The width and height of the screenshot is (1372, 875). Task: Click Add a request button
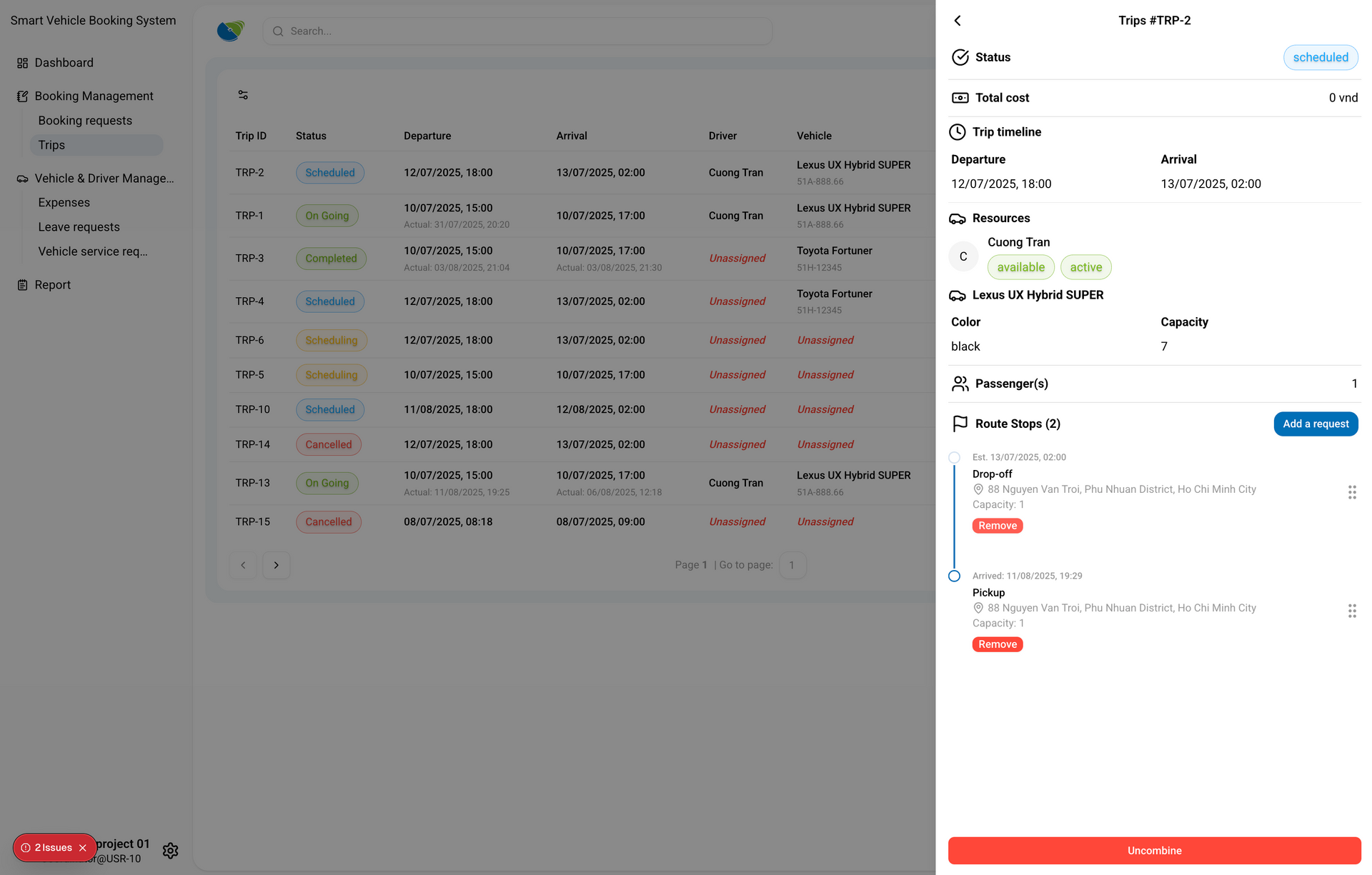coord(1315,424)
